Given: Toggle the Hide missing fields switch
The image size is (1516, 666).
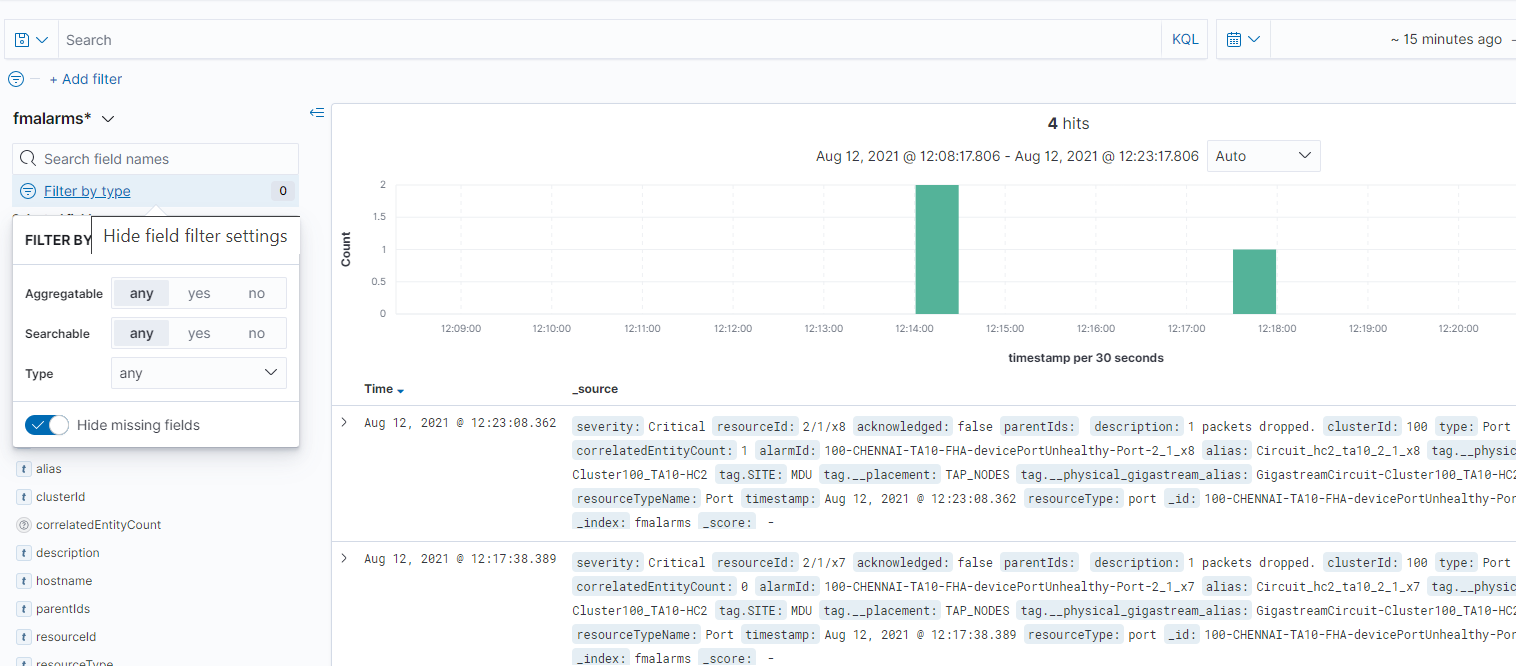Looking at the screenshot, I should pyautogui.click(x=47, y=425).
